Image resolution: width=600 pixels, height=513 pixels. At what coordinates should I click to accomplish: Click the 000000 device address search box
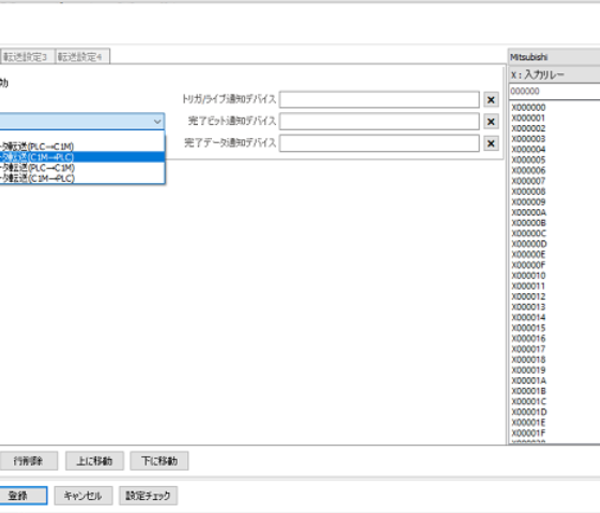pos(553,91)
